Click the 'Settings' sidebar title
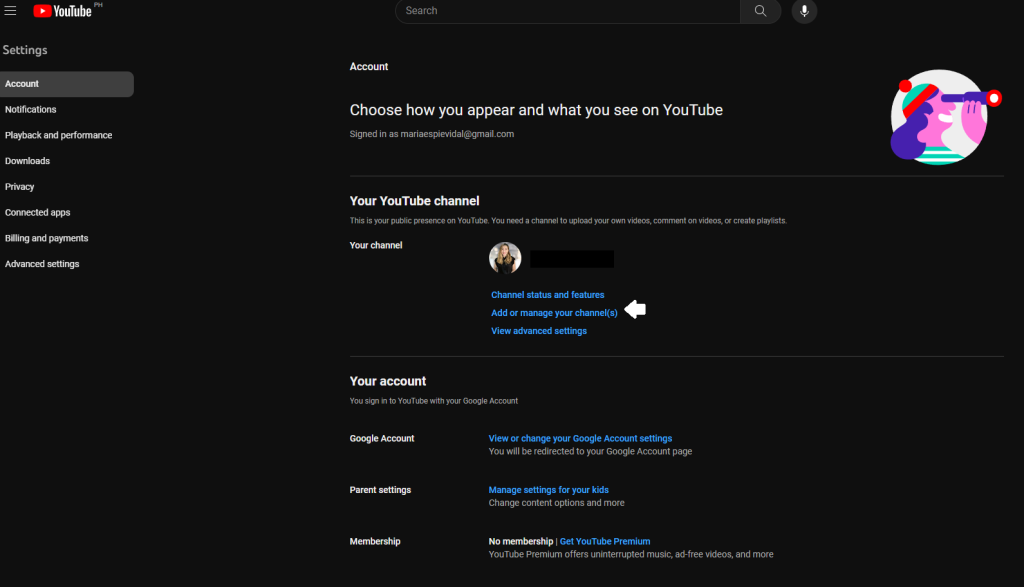Image resolution: width=1024 pixels, height=587 pixels. 25,50
